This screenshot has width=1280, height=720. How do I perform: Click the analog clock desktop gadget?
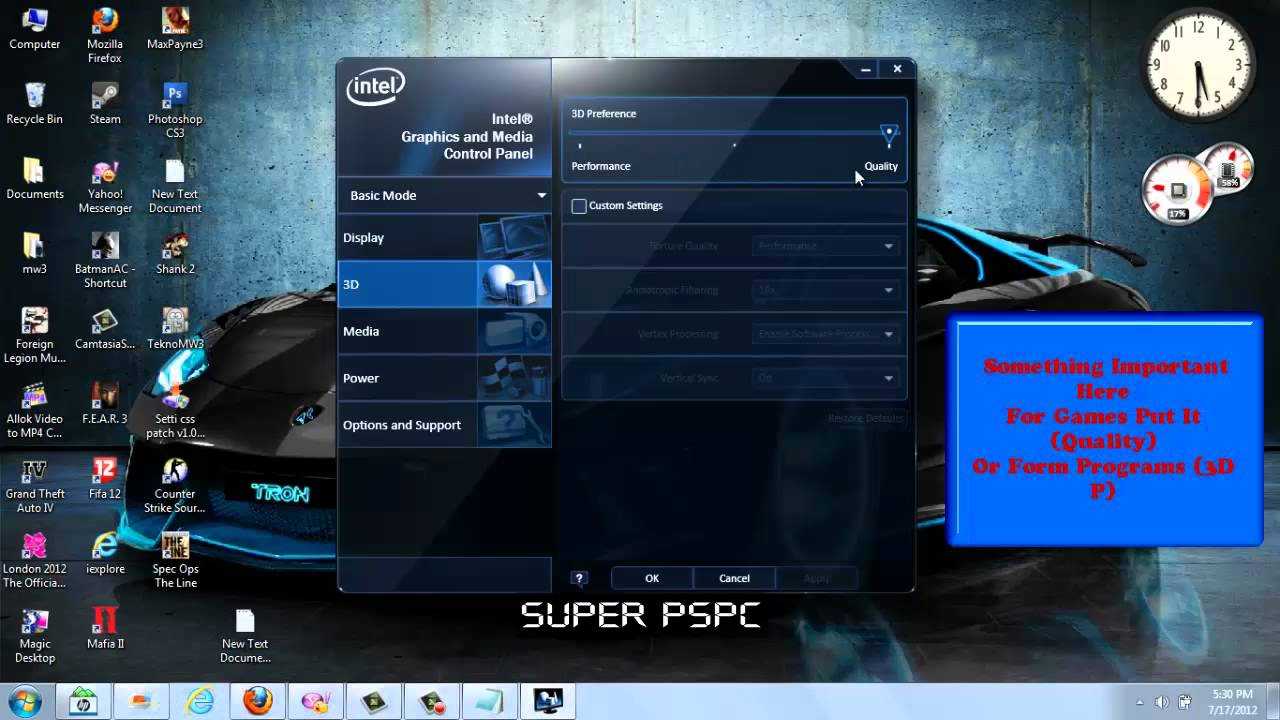[1199, 65]
